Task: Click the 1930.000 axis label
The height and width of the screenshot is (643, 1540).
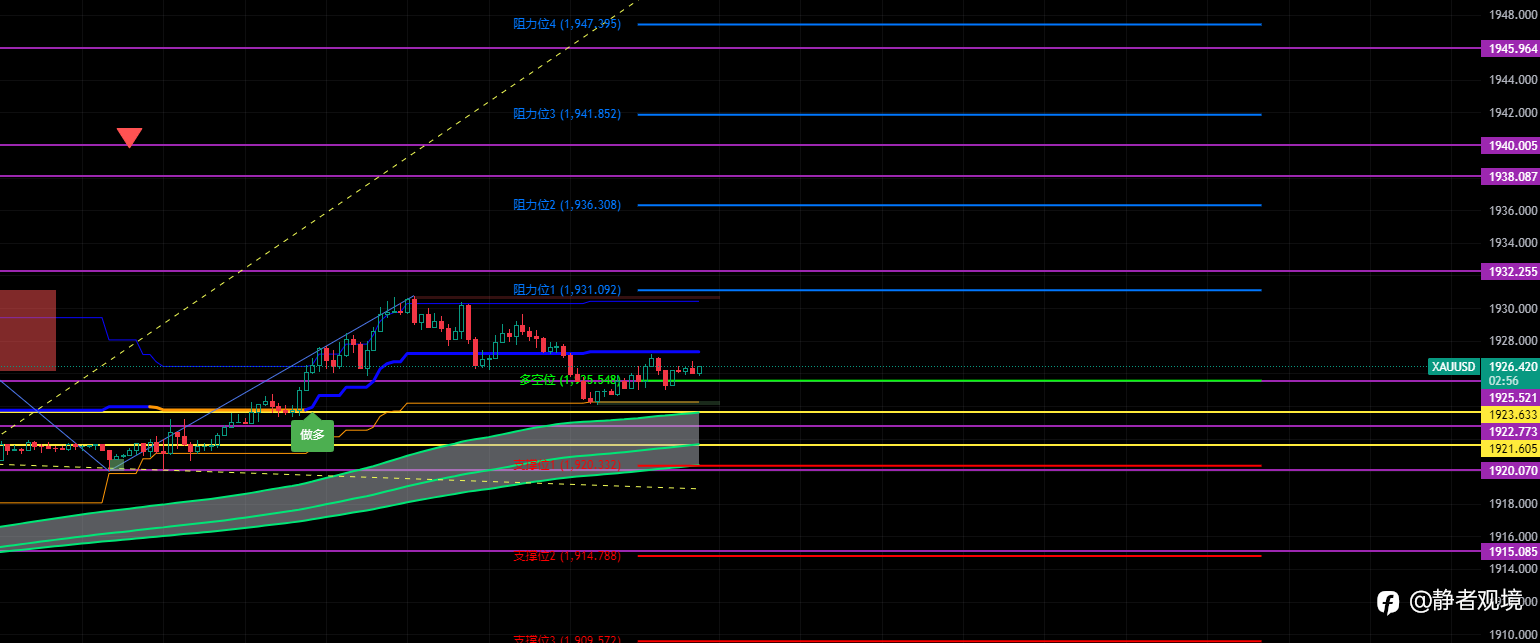Action: point(1513,308)
